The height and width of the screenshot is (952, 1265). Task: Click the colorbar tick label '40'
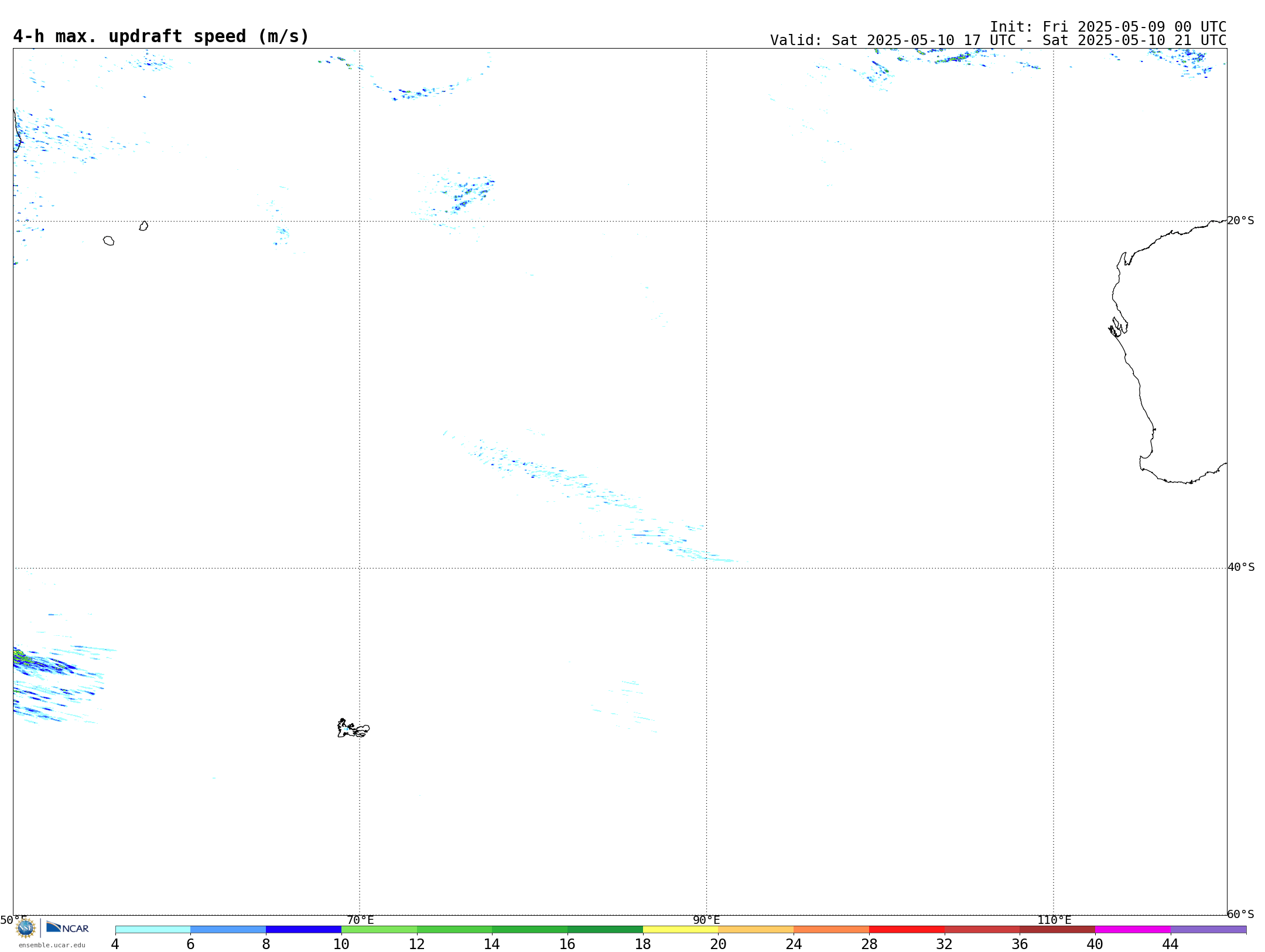tap(1095, 944)
